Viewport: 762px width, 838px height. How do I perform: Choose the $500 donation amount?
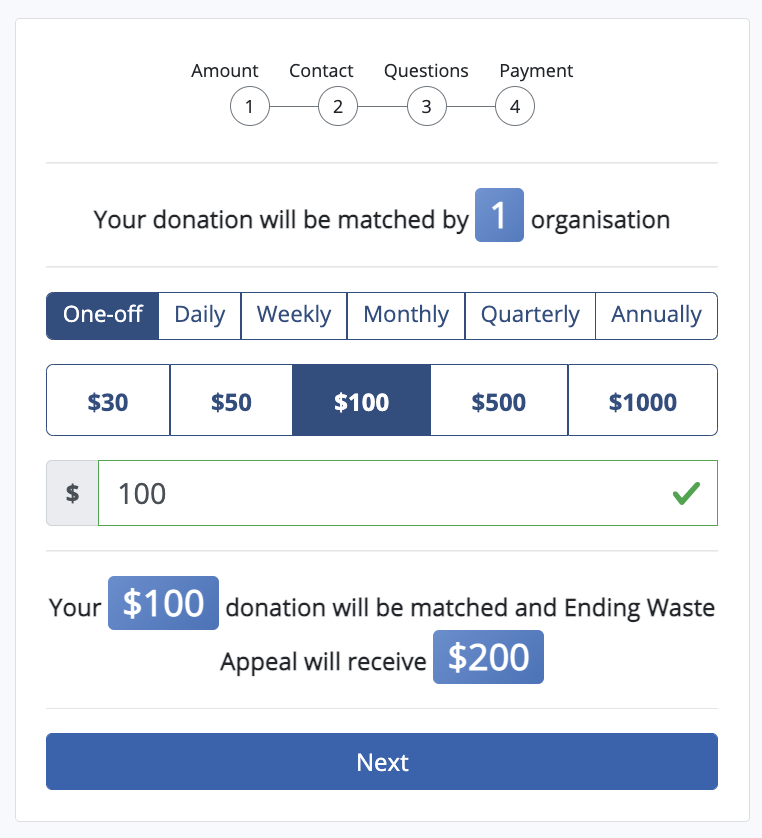[x=499, y=401]
